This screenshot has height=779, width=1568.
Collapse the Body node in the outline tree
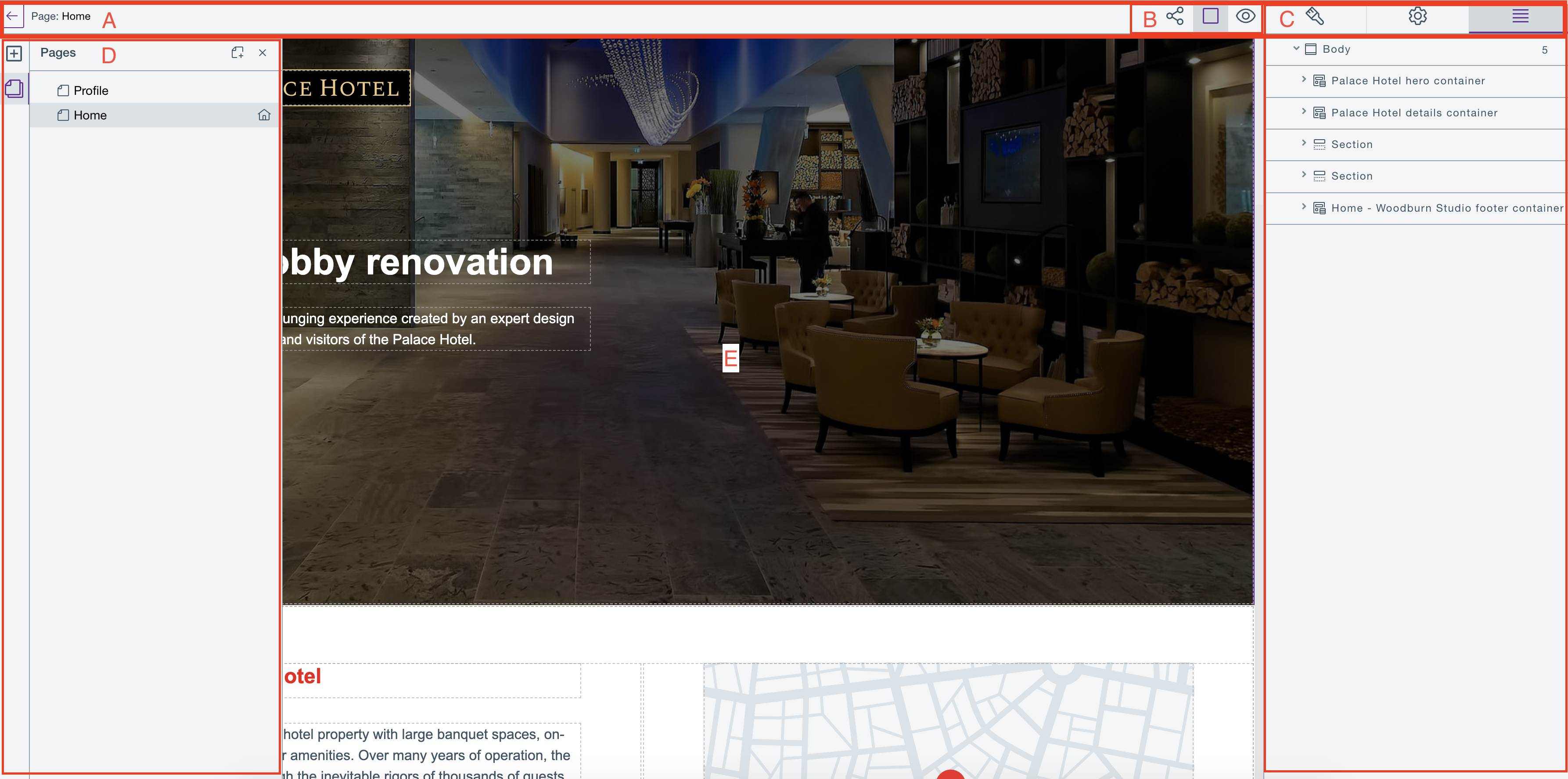click(x=1297, y=49)
